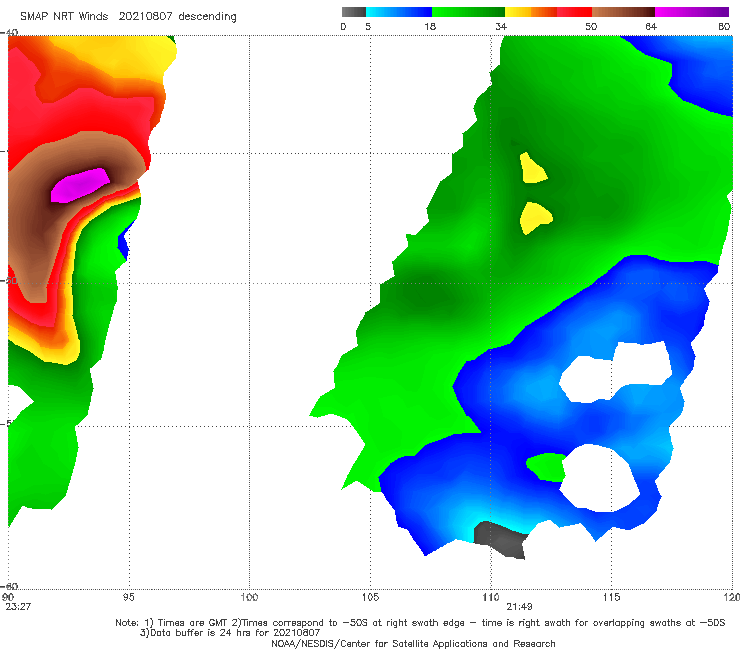
Task: Click the 'Data buffer is 24 hrs' note line
Action: click(229, 633)
